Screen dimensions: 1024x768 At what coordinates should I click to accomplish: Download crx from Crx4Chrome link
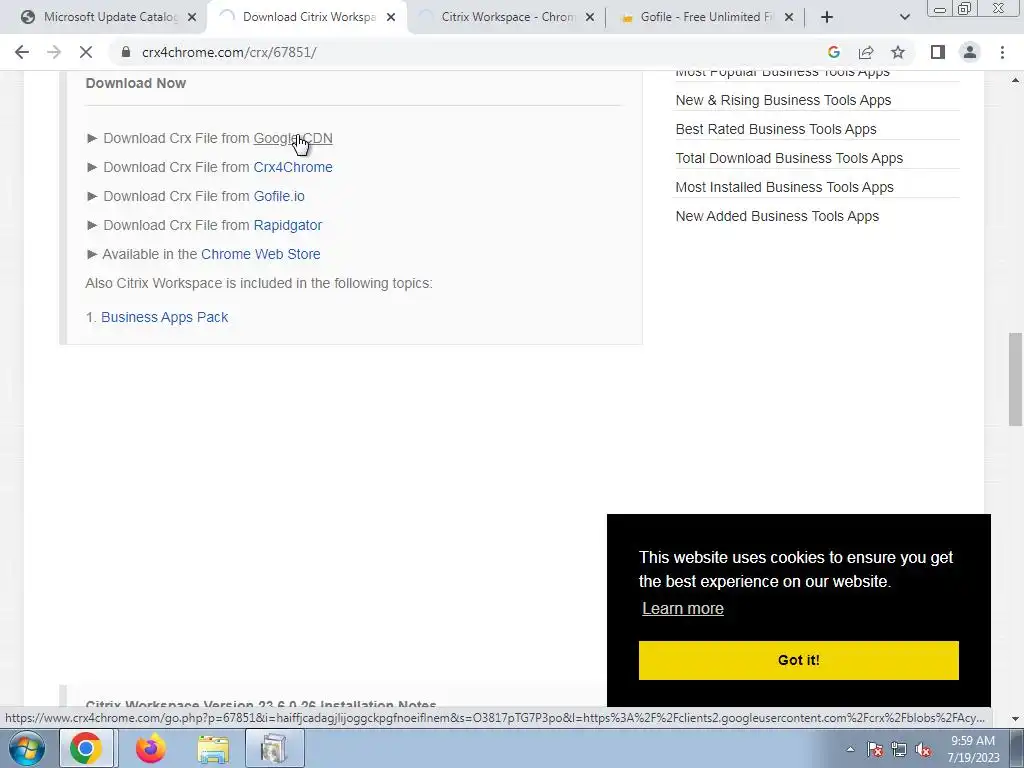coord(293,167)
